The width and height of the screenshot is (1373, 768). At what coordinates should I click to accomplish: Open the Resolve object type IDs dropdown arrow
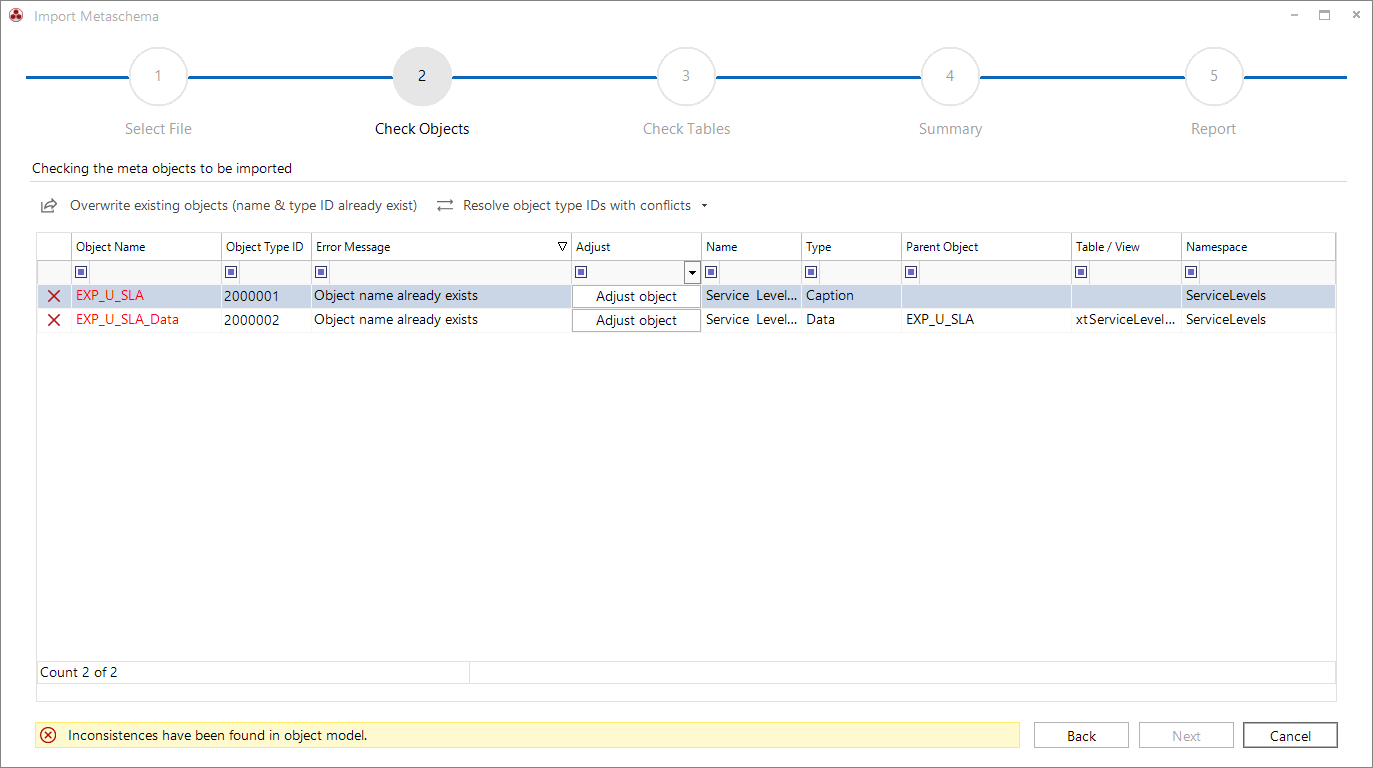(x=704, y=206)
